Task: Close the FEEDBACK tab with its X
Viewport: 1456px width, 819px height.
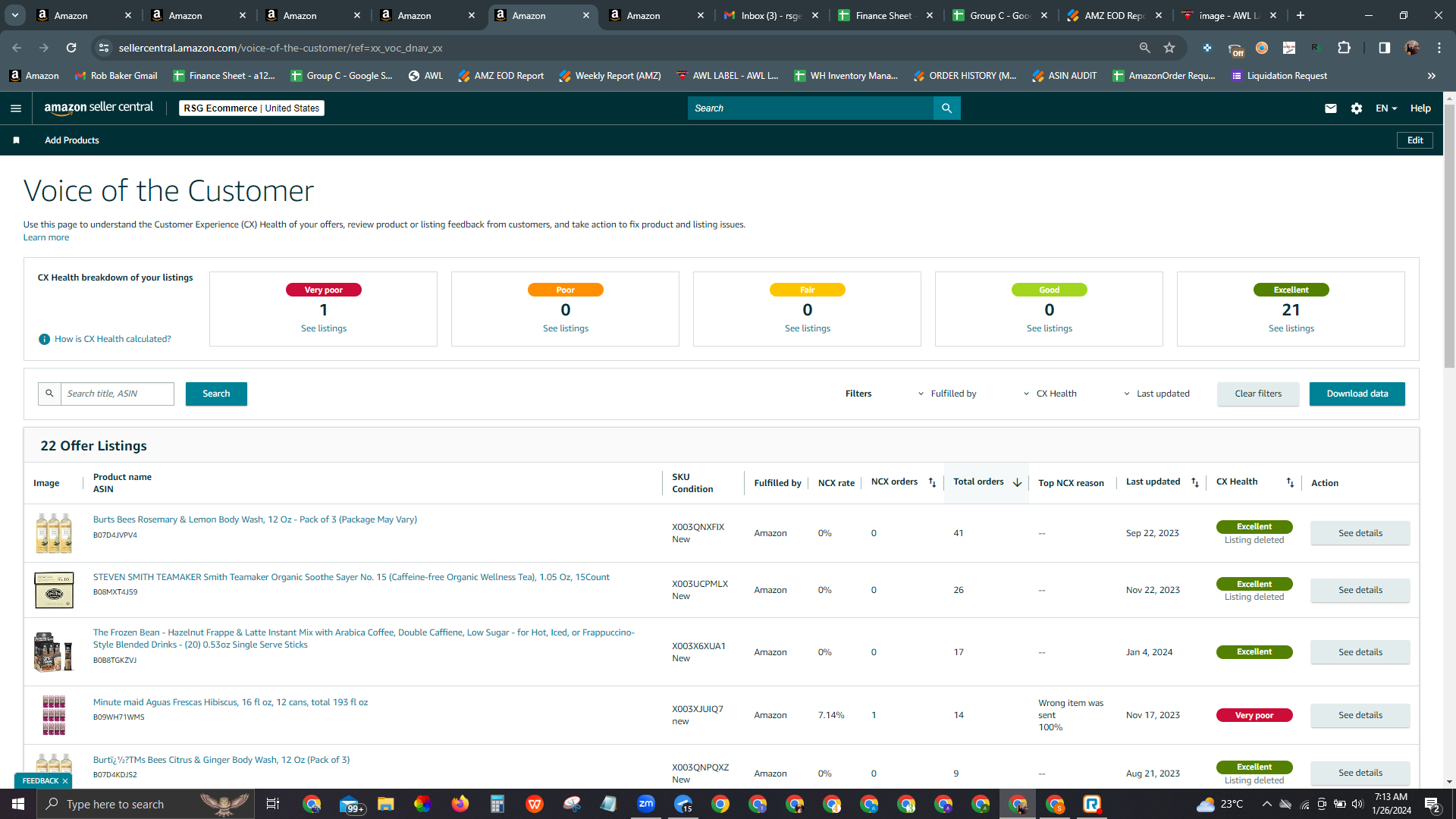Action: point(65,781)
